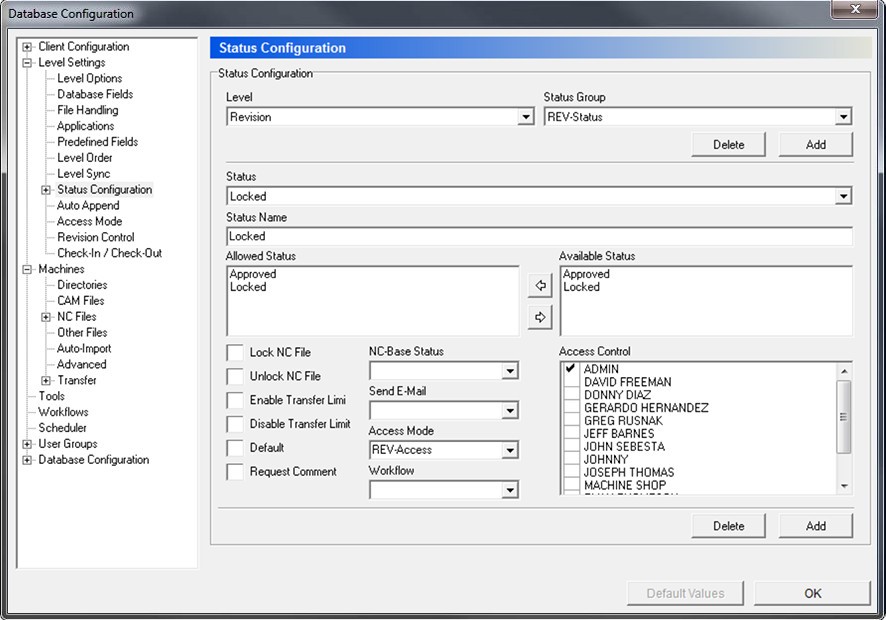Open the Level dropdown showing Revision

[x=526, y=117]
